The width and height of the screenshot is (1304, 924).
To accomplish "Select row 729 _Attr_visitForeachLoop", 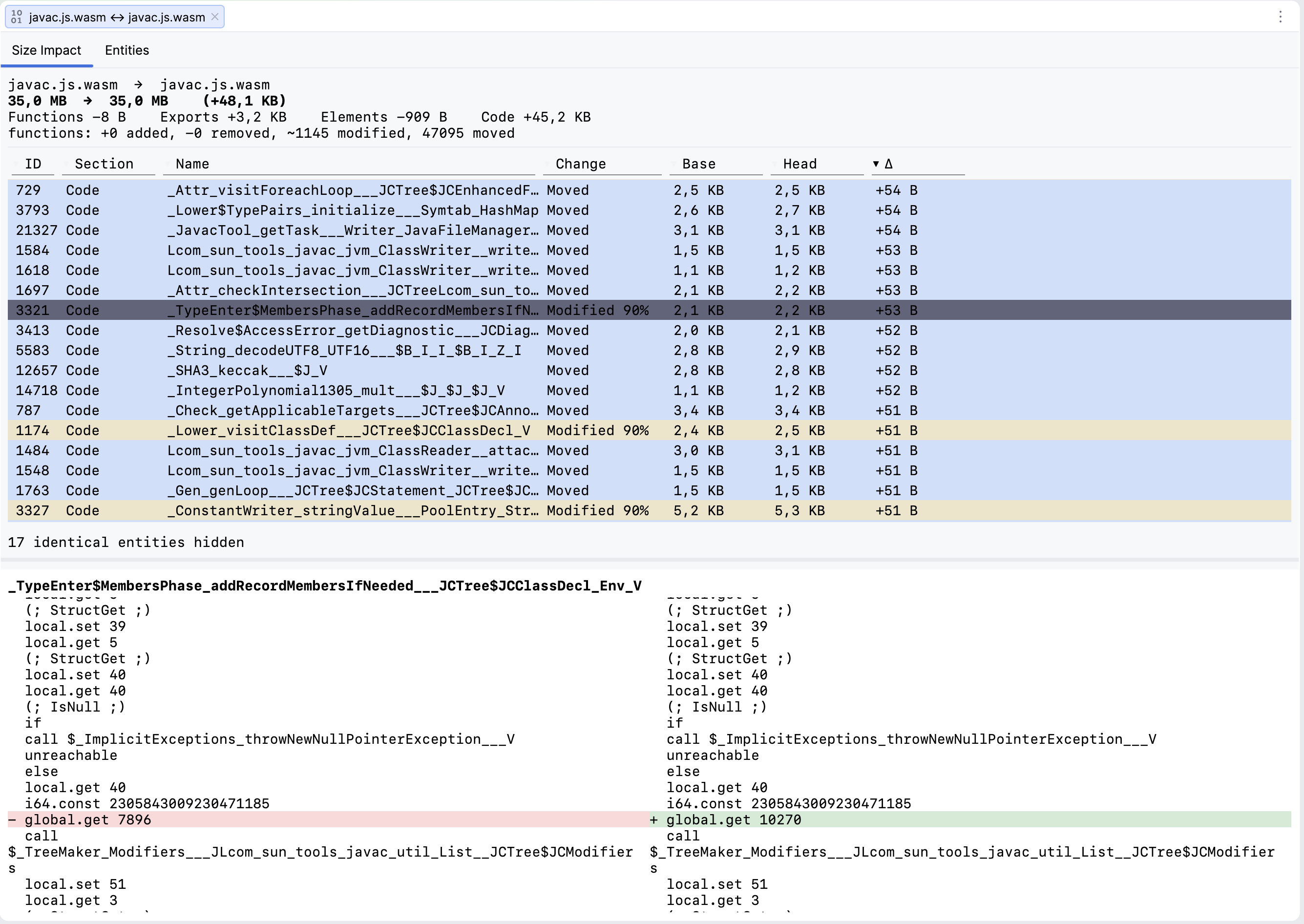I will (x=649, y=190).
